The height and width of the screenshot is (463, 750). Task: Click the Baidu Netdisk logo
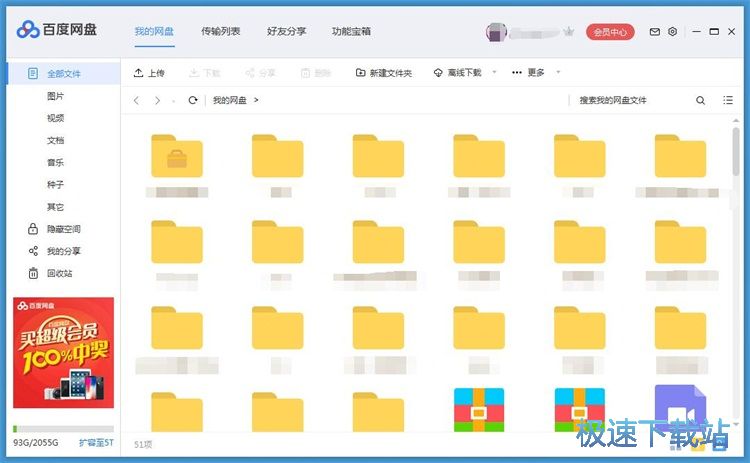click(56, 30)
